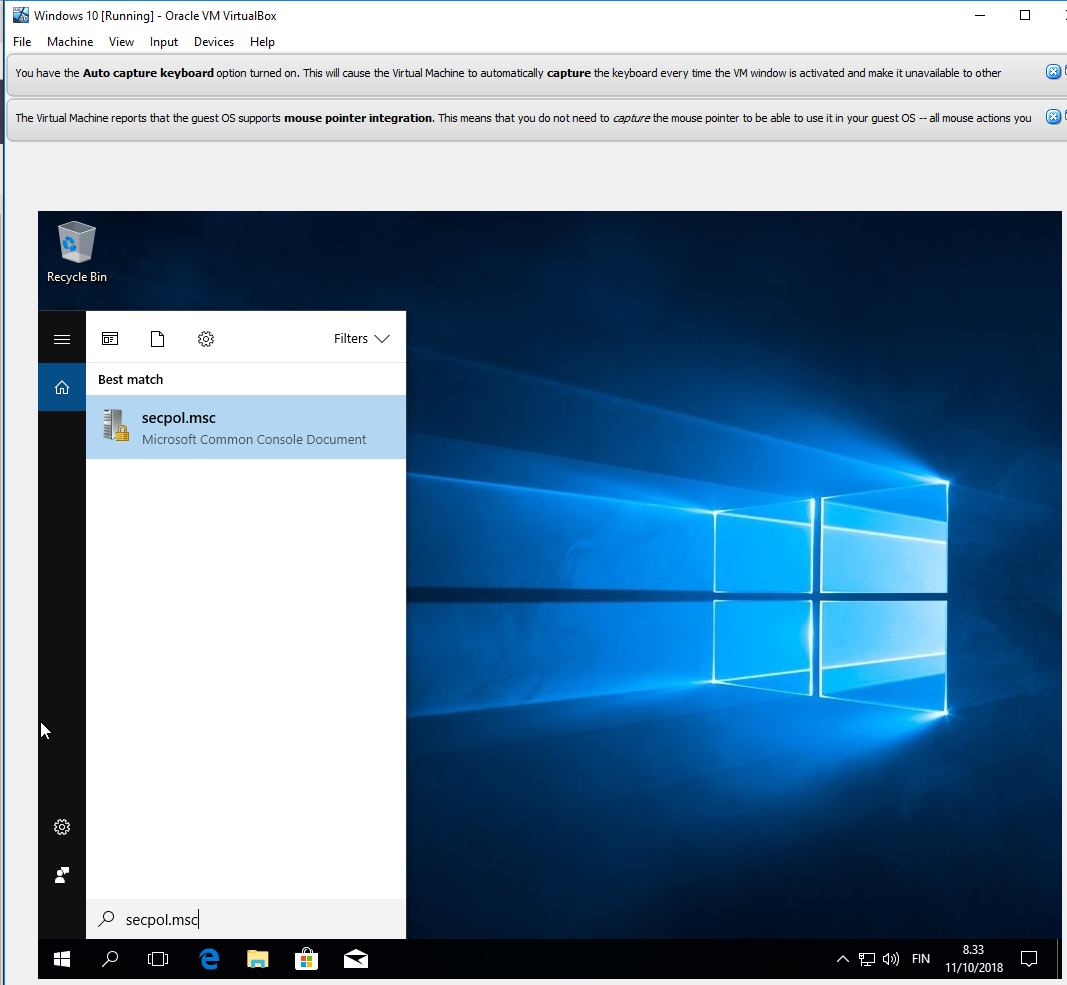1067x985 pixels.
Task: Open the VirtualBox Input menu
Action: (x=164, y=42)
